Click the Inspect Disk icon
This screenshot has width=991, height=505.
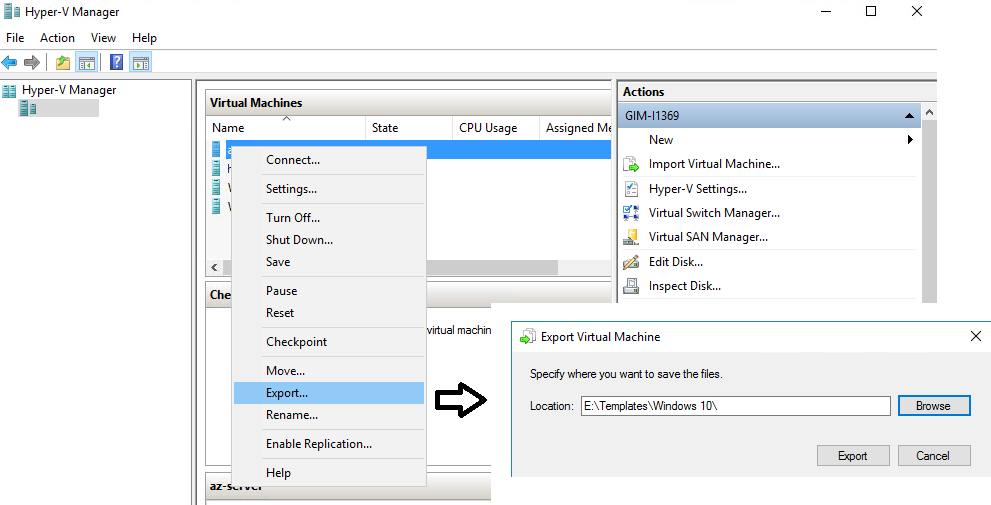tap(631, 286)
